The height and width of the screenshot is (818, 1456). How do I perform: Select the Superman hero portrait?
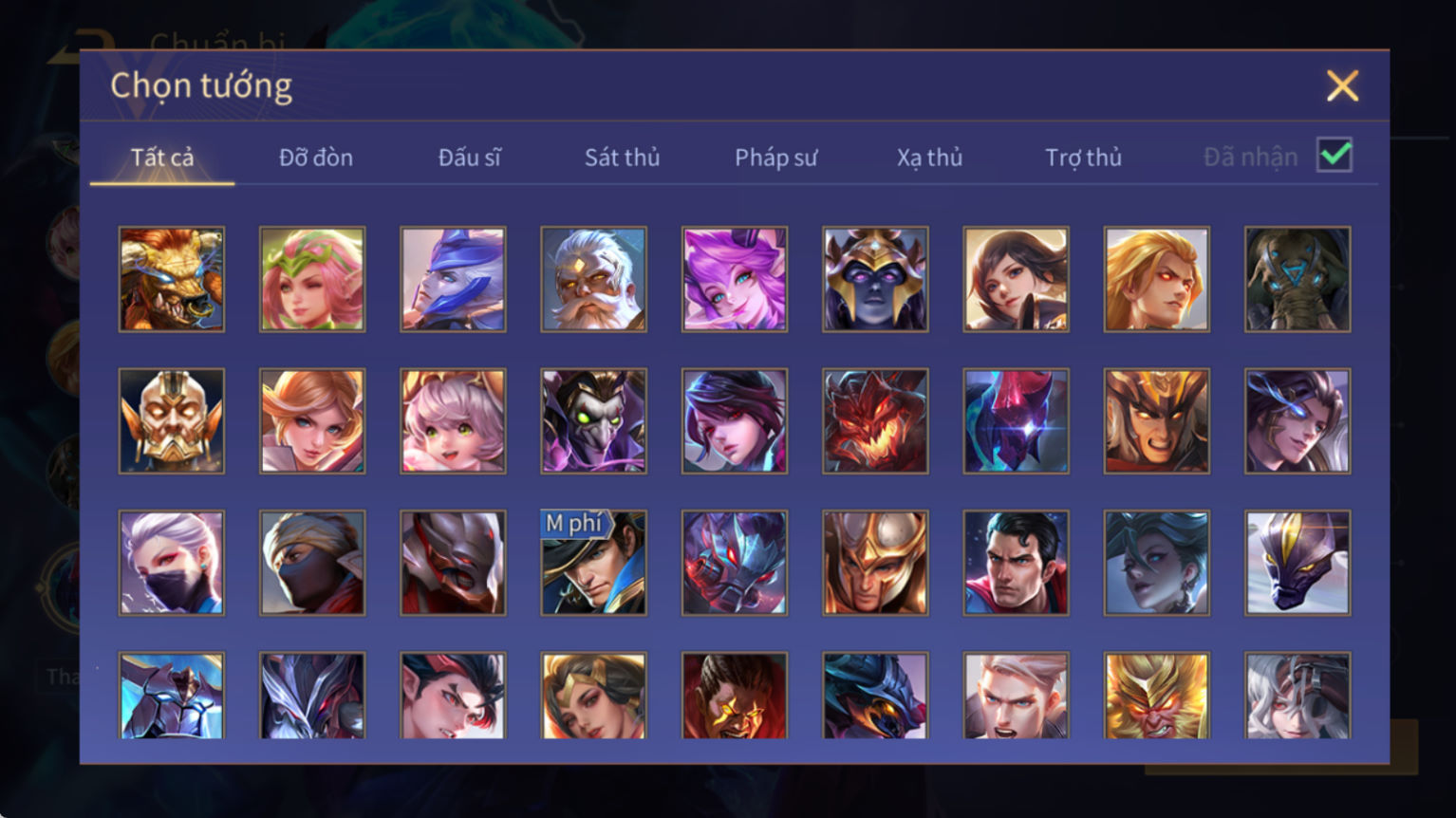click(x=1016, y=563)
